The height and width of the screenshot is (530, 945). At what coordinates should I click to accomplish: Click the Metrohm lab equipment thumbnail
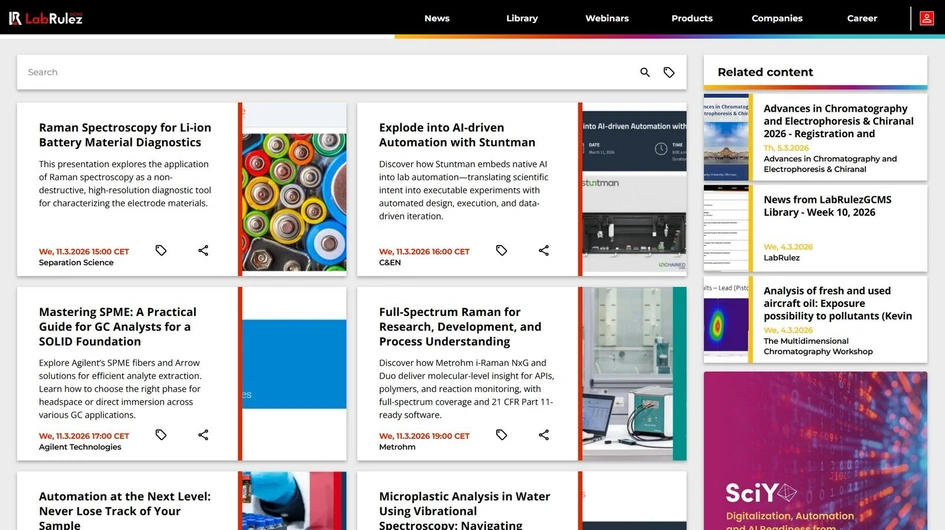click(634, 374)
